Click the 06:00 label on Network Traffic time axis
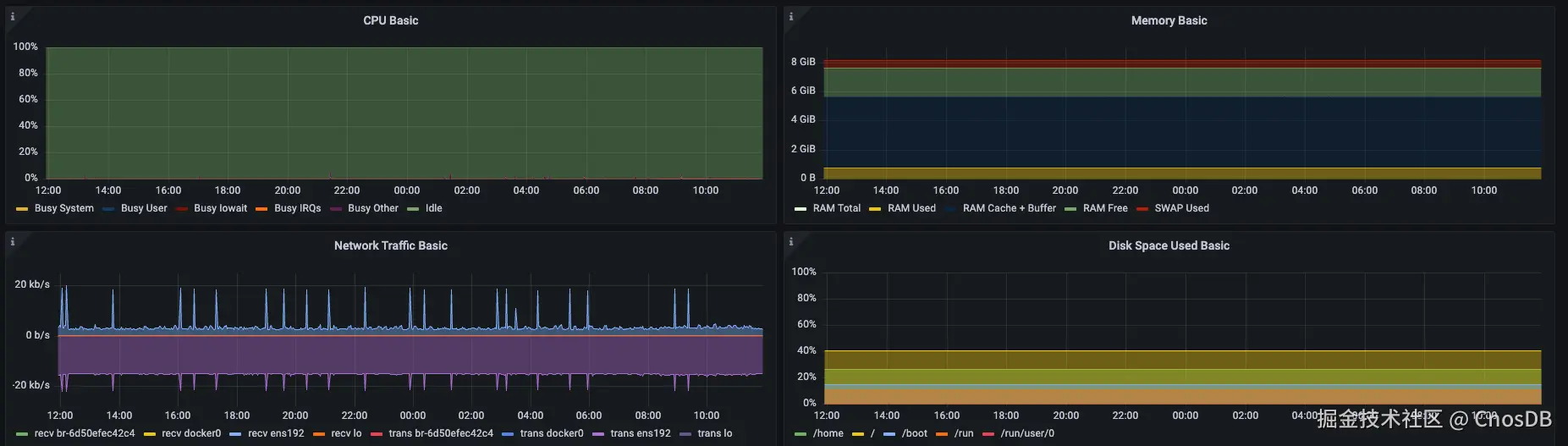The image size is (1568, 446). coord(589,416)
